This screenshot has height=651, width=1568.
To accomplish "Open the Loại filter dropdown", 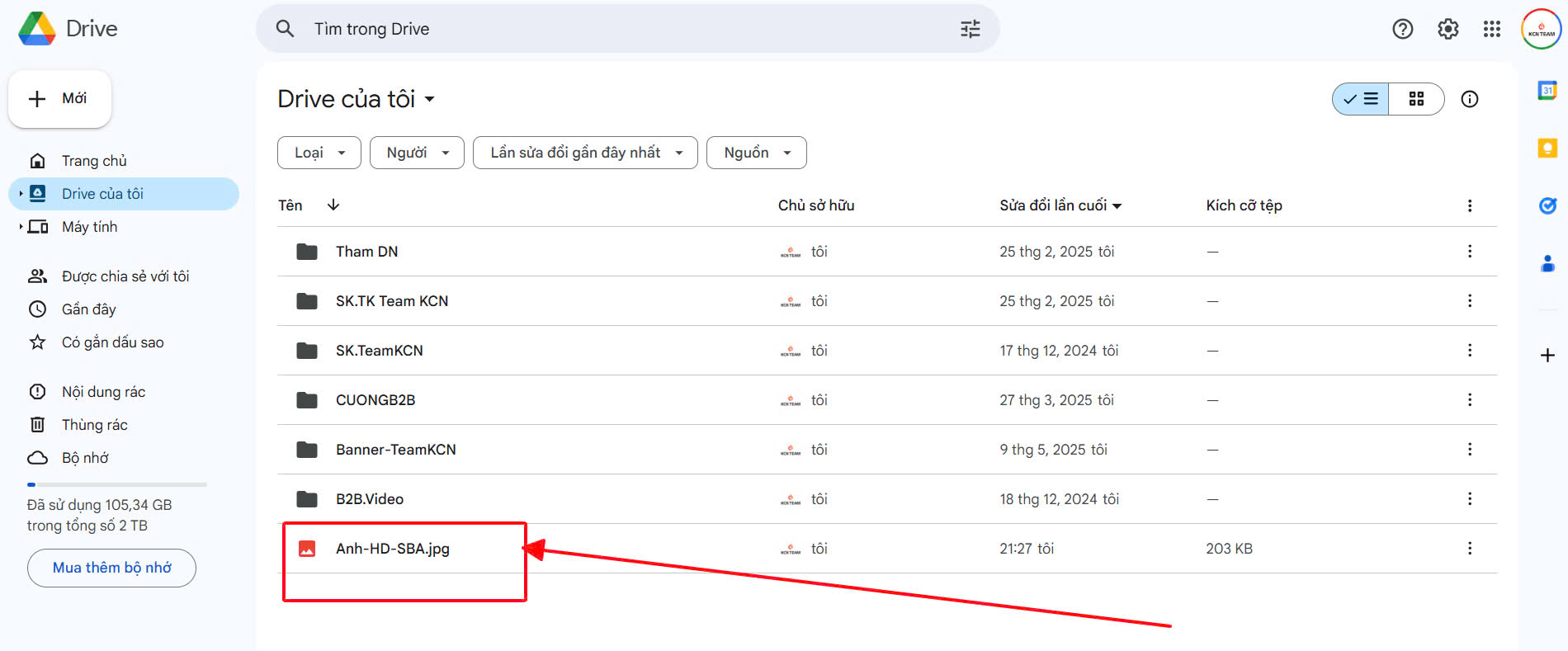I will (x=319, y=153).
